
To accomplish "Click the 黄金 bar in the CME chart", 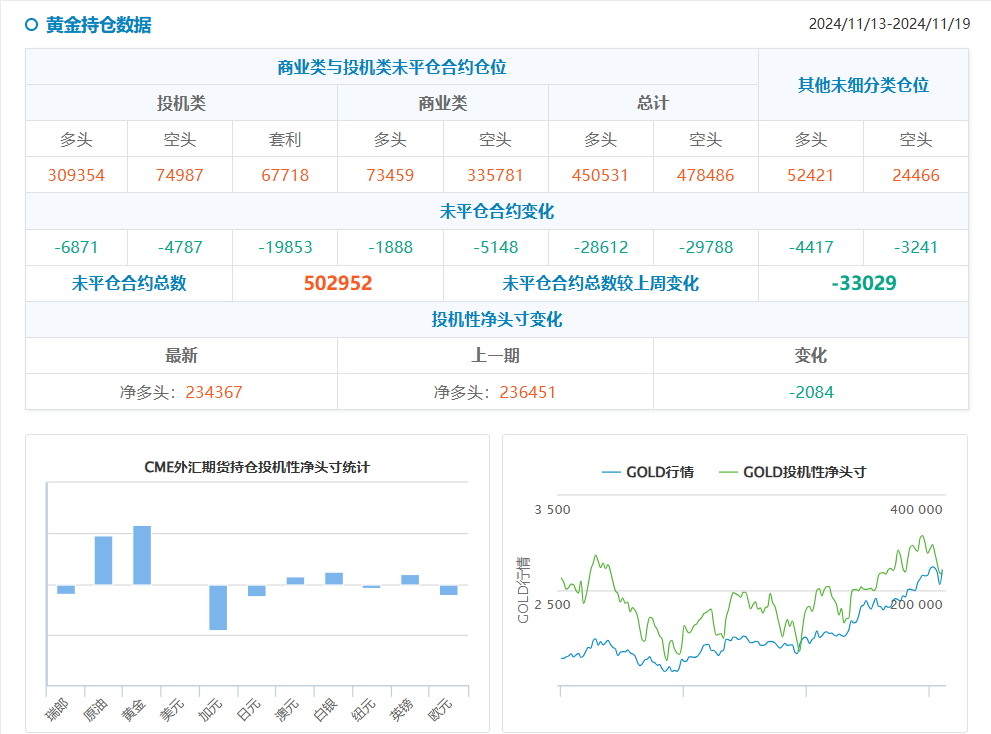I will 142,555.
